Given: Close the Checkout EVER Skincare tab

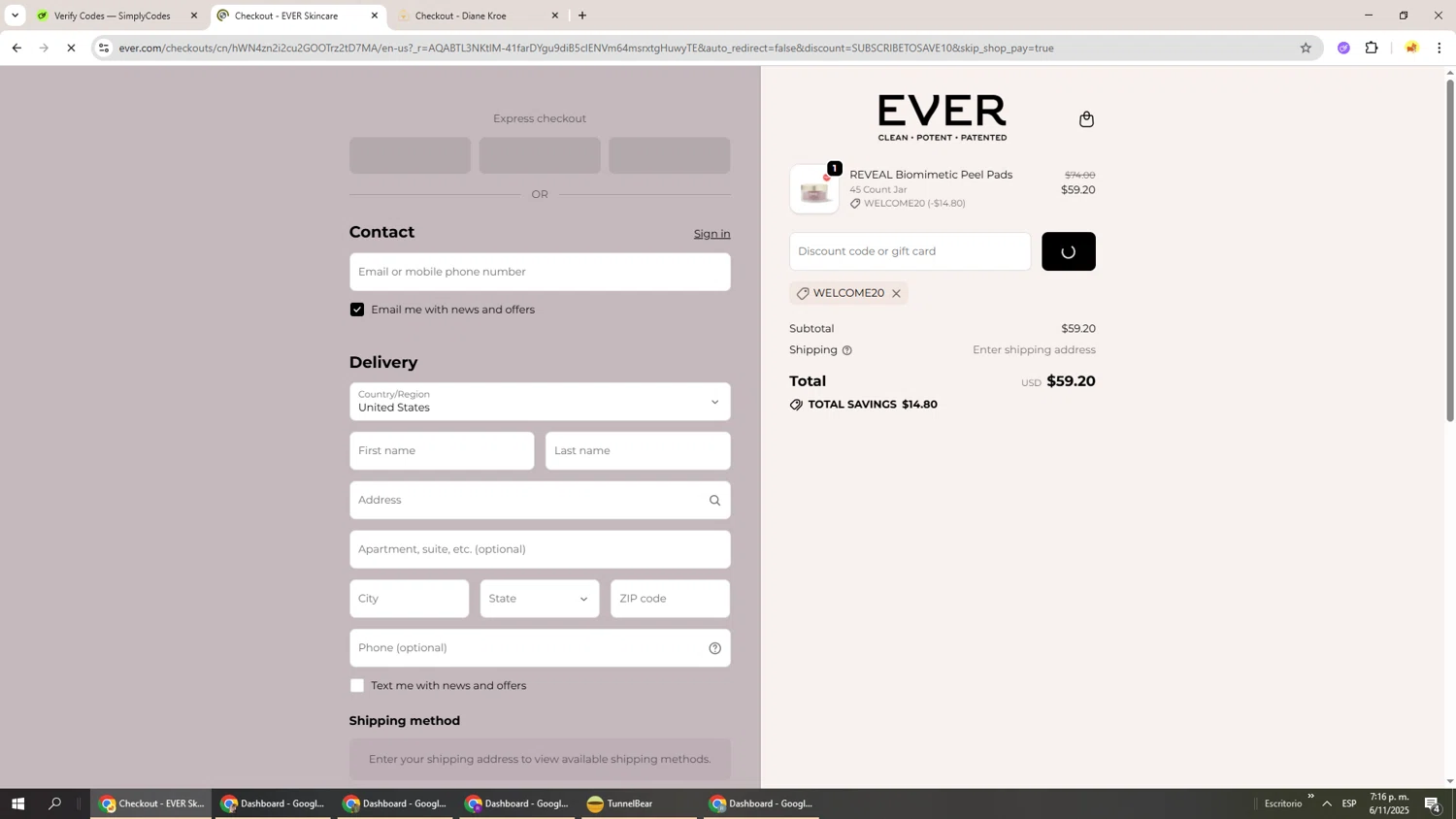Looking at the screenshot, I should point(375,16).
